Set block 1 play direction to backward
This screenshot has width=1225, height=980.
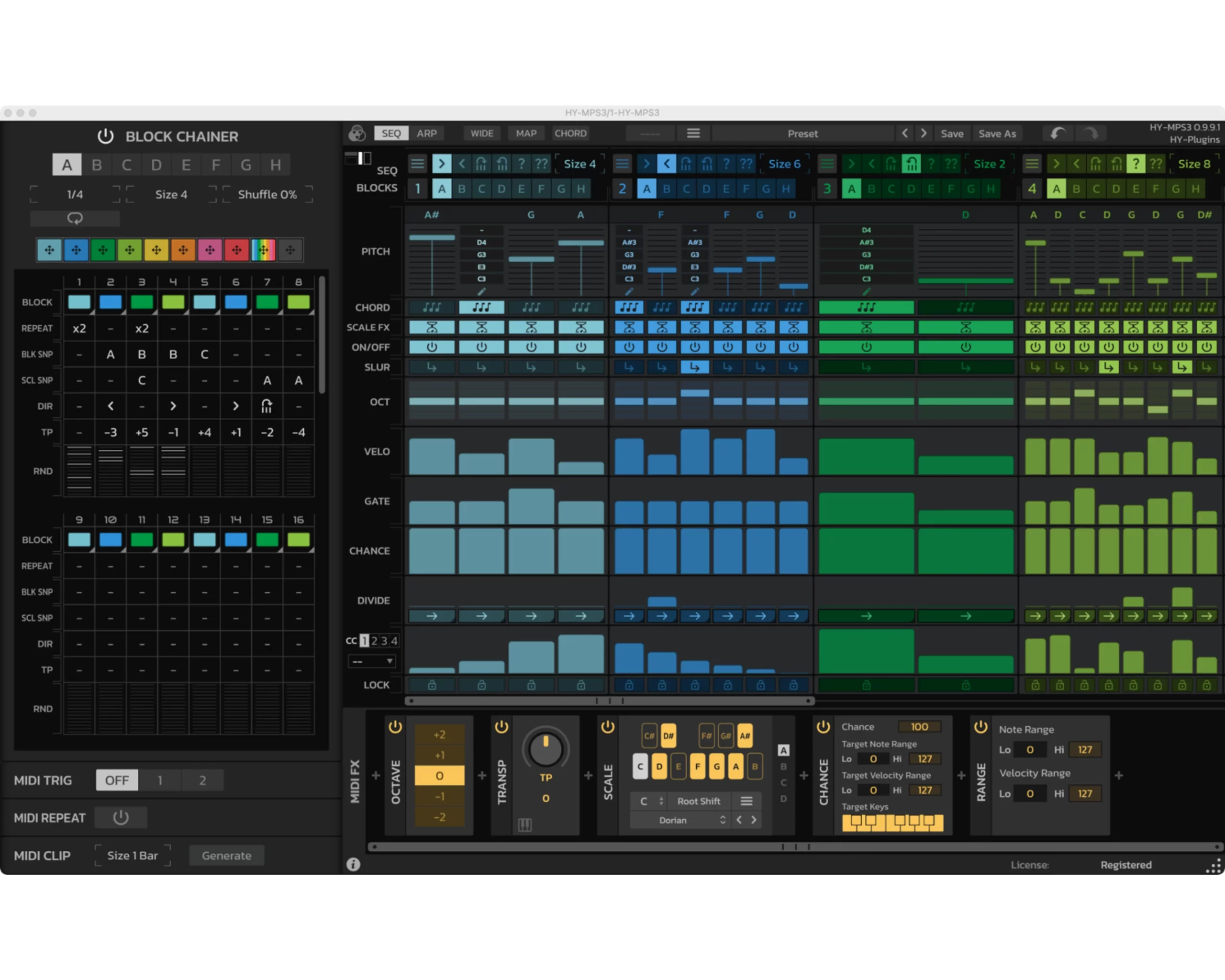coord(462,164)
